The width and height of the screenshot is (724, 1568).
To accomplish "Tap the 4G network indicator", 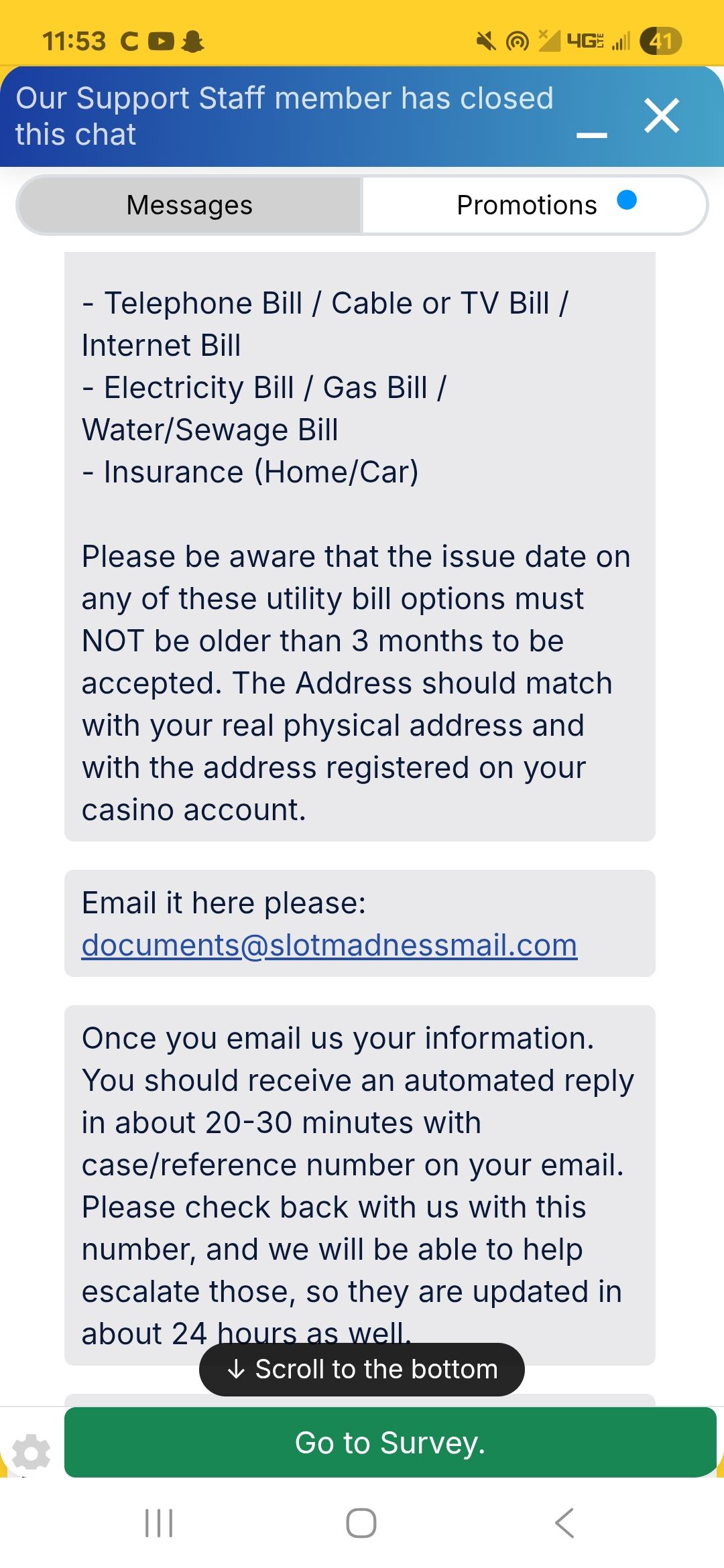I will tap(585, 42).
